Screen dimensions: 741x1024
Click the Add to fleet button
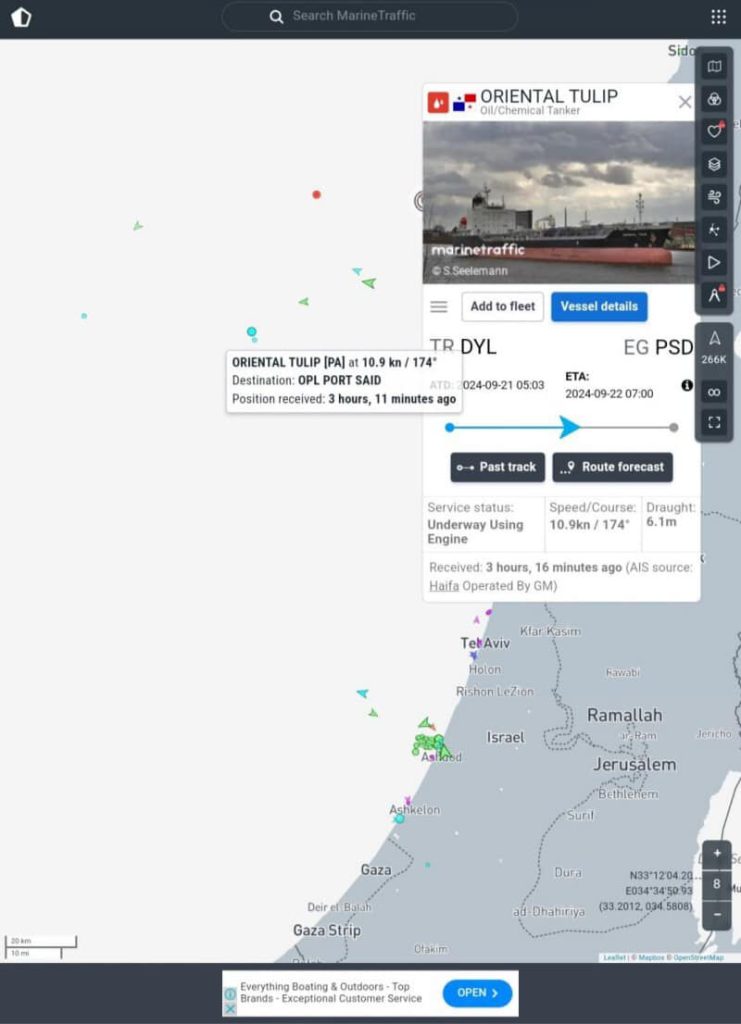(x=502, y=306)
